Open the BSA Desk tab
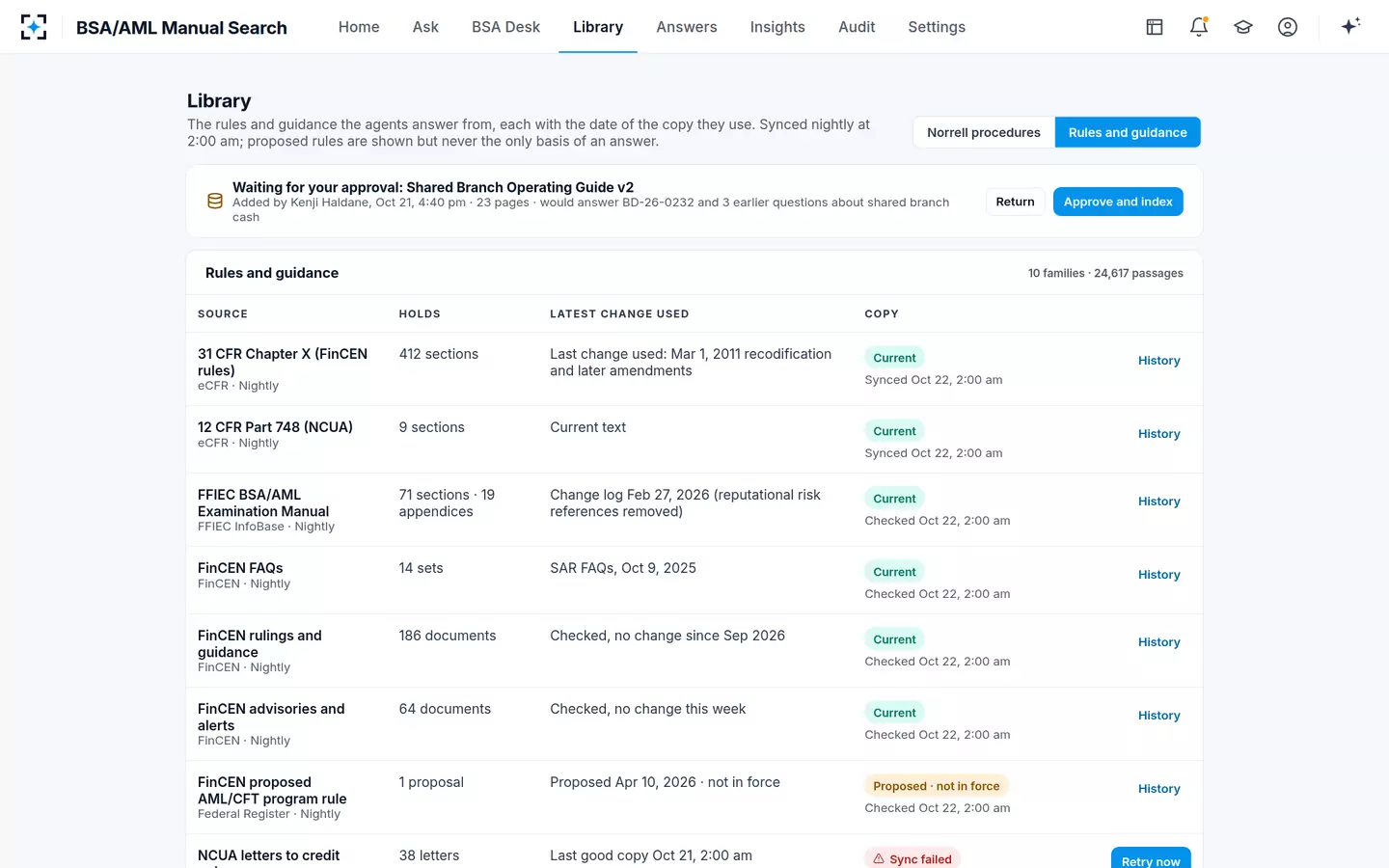The width and height of the screenshot is (1389, 868). tap(505, 27)
